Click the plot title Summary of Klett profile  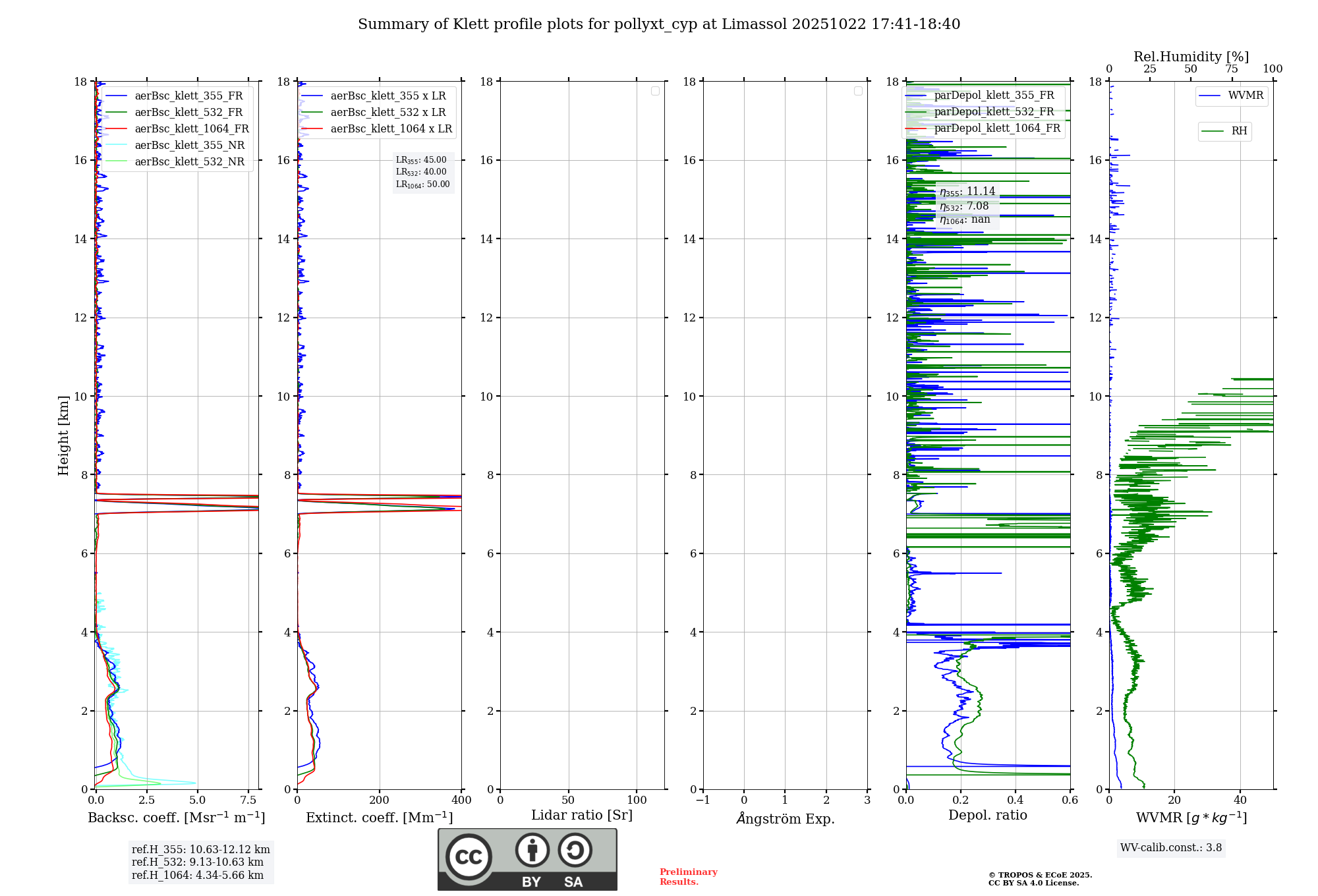pyautogui.click(x=659, y=24)
